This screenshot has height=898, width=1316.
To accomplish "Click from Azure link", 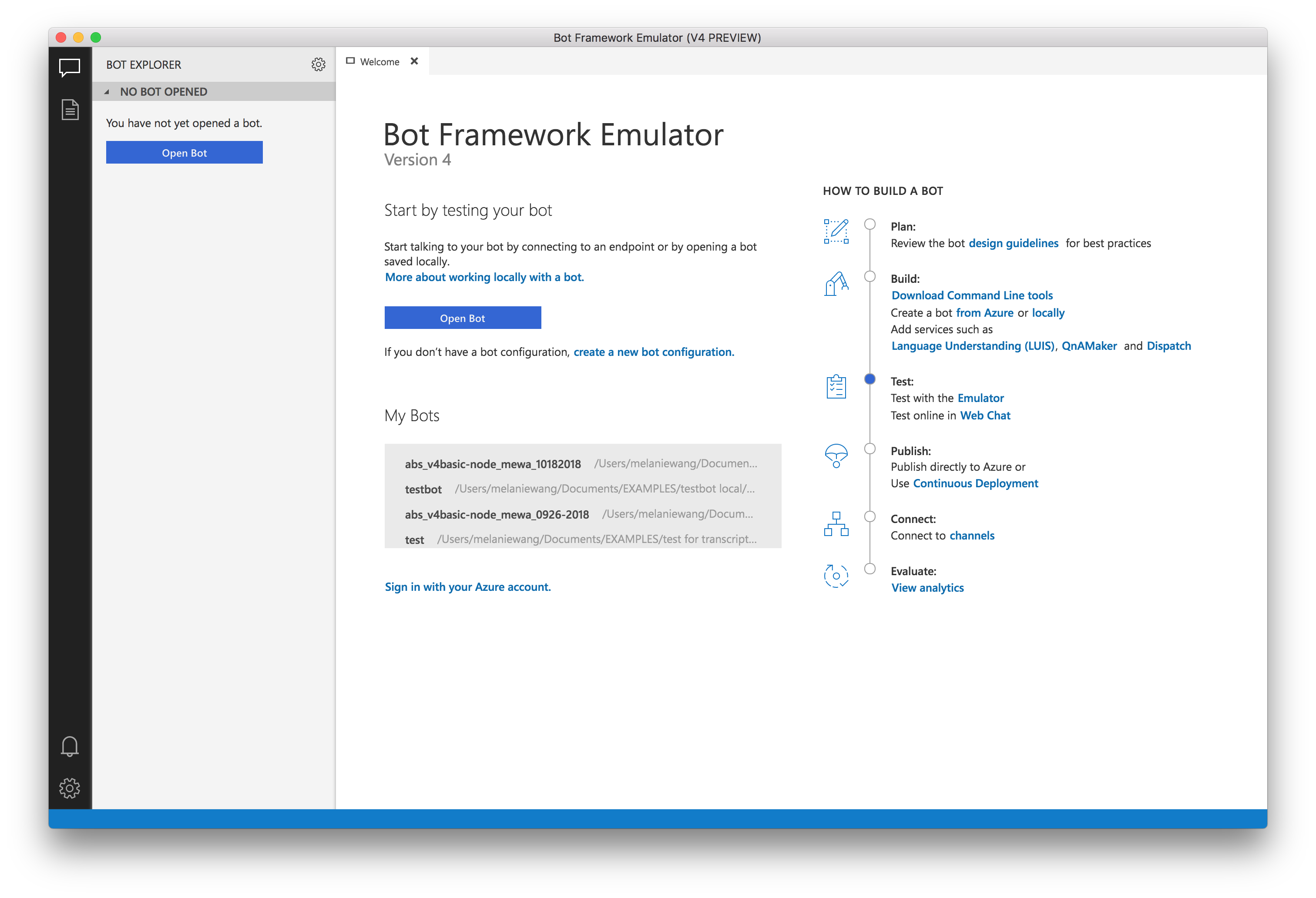I will [985, 312].
